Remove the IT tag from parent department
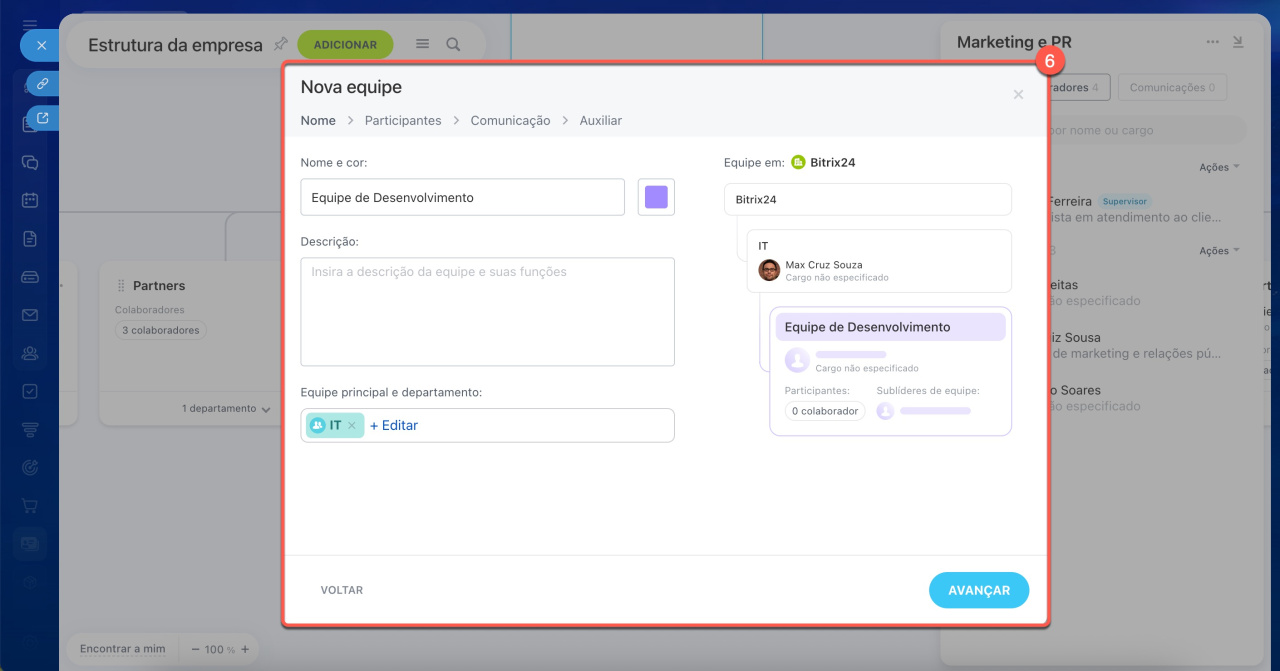This screenshot has width=1280, height=671. click(351, 426)
